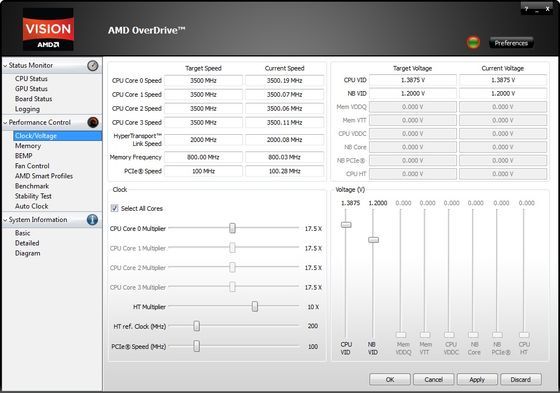Click the Performance Control speedometer icon
The height and width of the screenshot is (393, 560).
tap(93, 123)
